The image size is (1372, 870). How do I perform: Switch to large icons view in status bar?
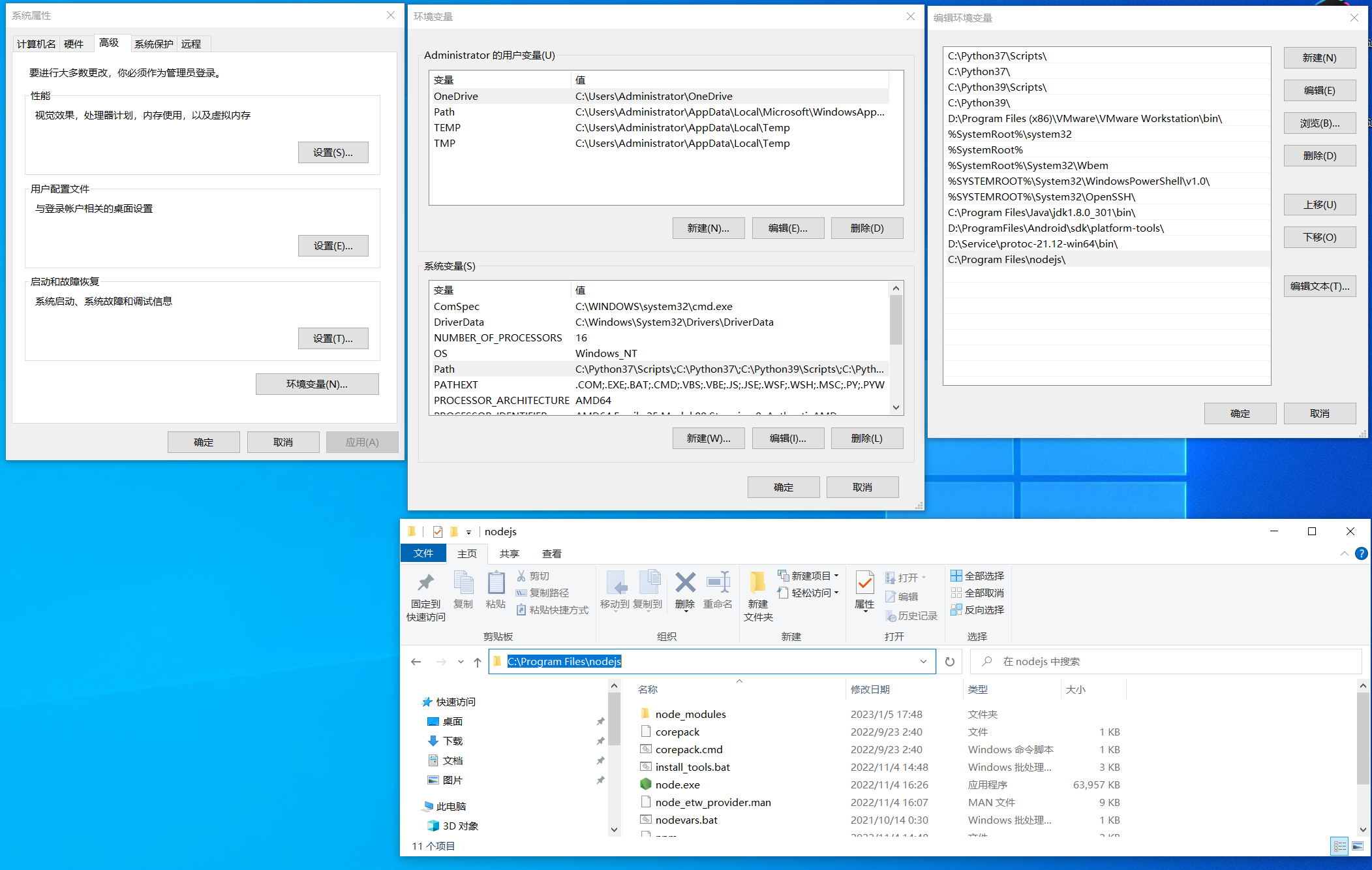(x=1358, y=846)
